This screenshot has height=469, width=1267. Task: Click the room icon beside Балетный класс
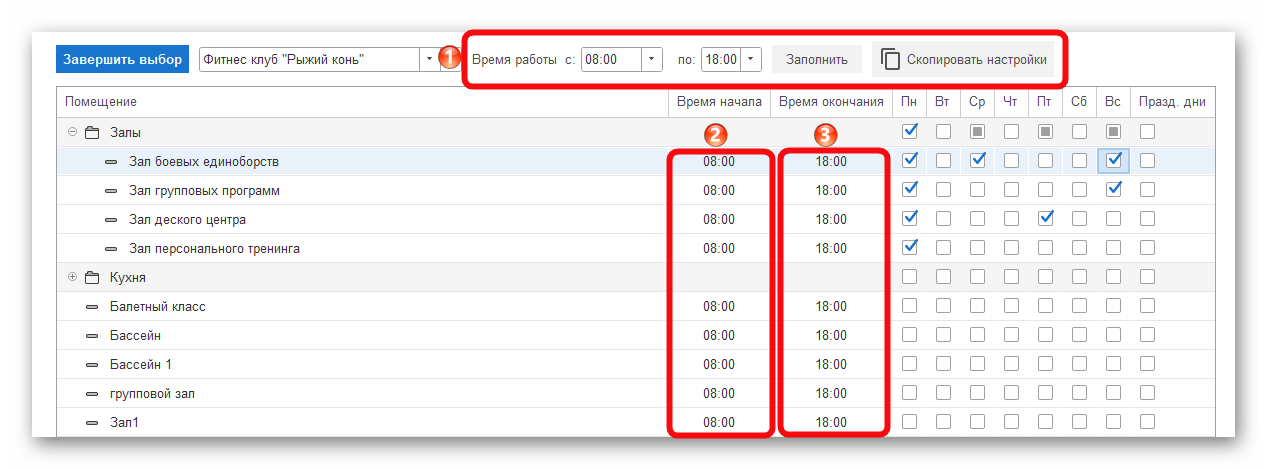point(92,307)
